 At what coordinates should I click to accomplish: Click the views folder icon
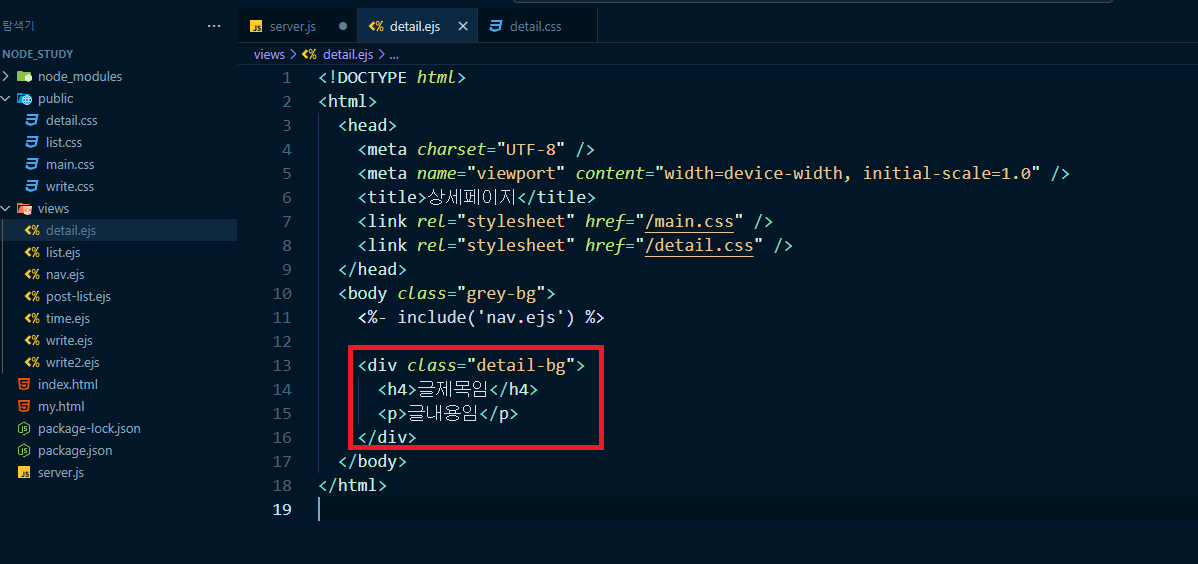[24, 209]
